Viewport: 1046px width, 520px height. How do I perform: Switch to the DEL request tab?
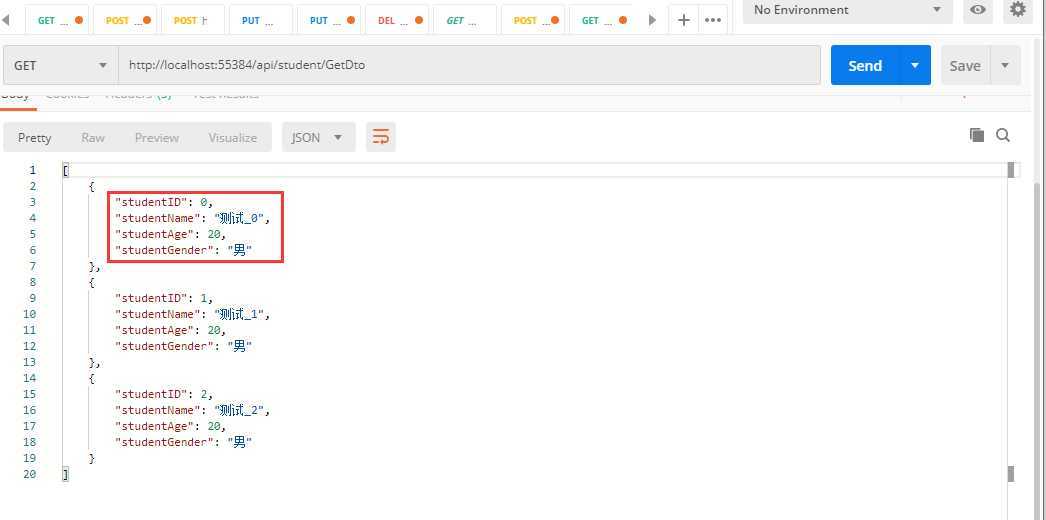396,20
